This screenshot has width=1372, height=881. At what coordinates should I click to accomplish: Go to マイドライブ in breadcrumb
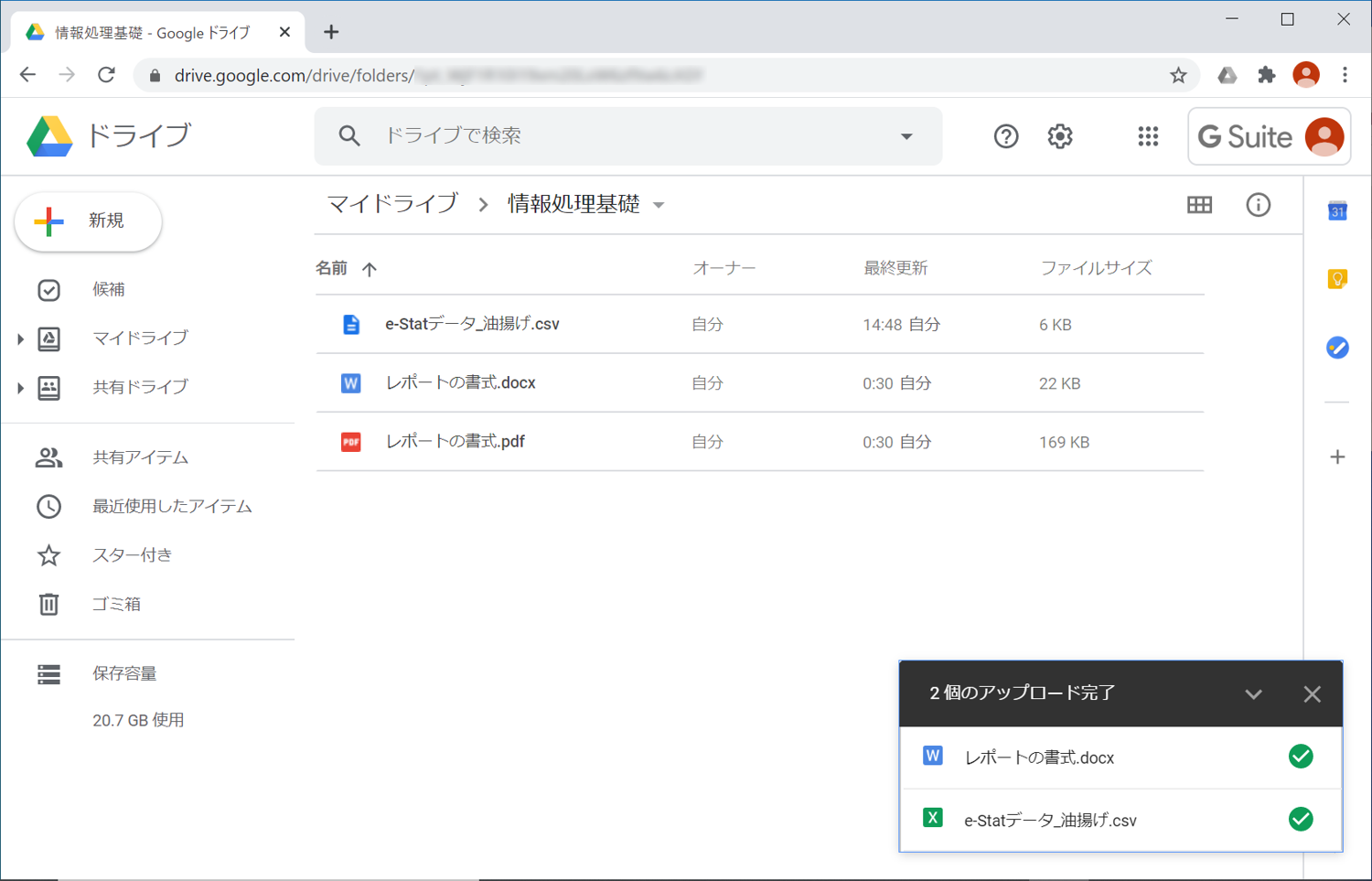pyautogui.click(x=392, y=204)
